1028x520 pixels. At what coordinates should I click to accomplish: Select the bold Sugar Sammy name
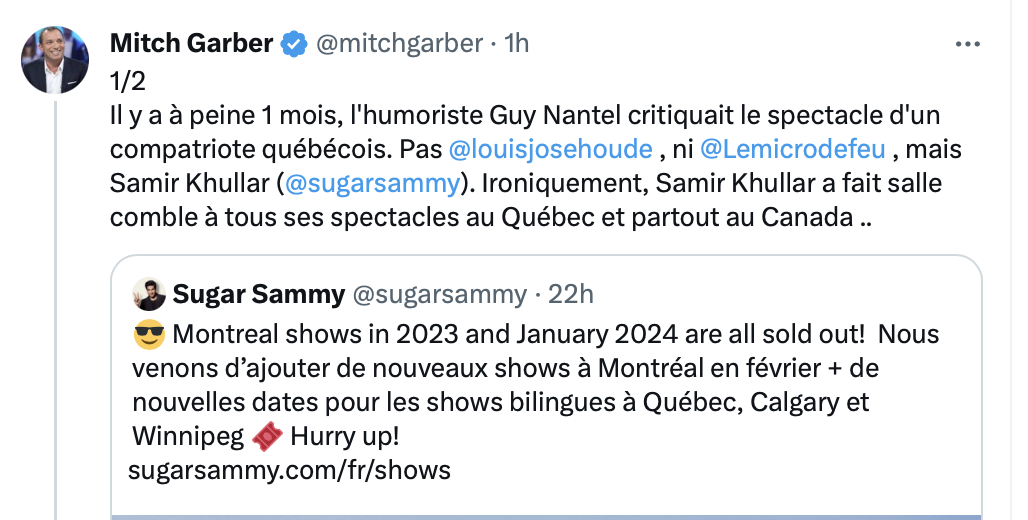click(x=258, y=294)
